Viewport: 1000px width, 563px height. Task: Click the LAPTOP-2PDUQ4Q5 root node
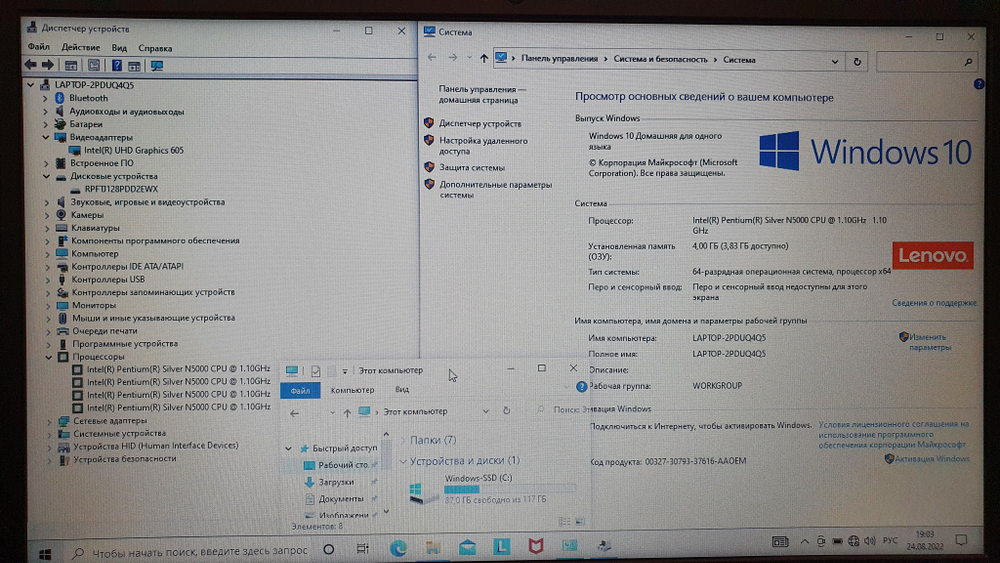tap(94, 85)
